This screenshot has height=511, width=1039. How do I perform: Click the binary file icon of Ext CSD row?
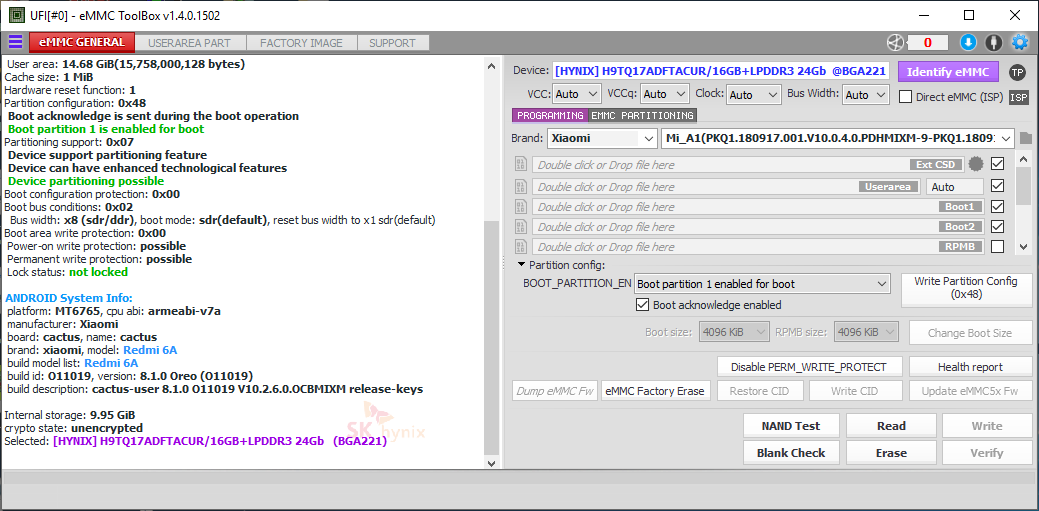pos(521,164)
